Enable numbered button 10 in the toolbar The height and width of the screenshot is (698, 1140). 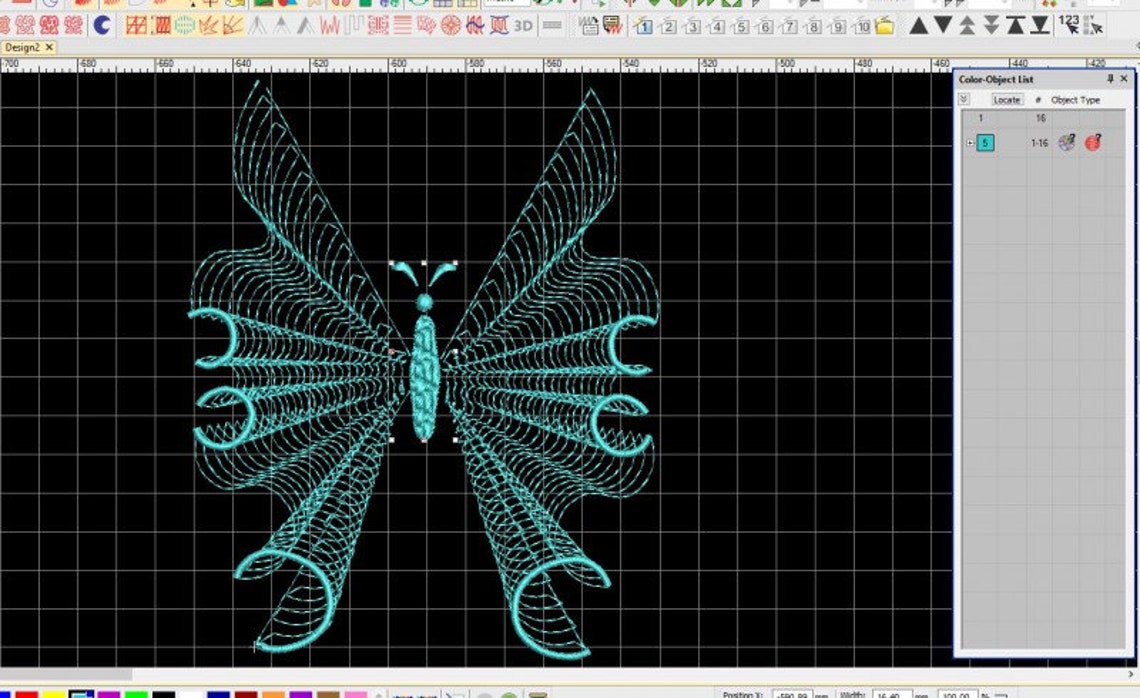click(863, 27)
